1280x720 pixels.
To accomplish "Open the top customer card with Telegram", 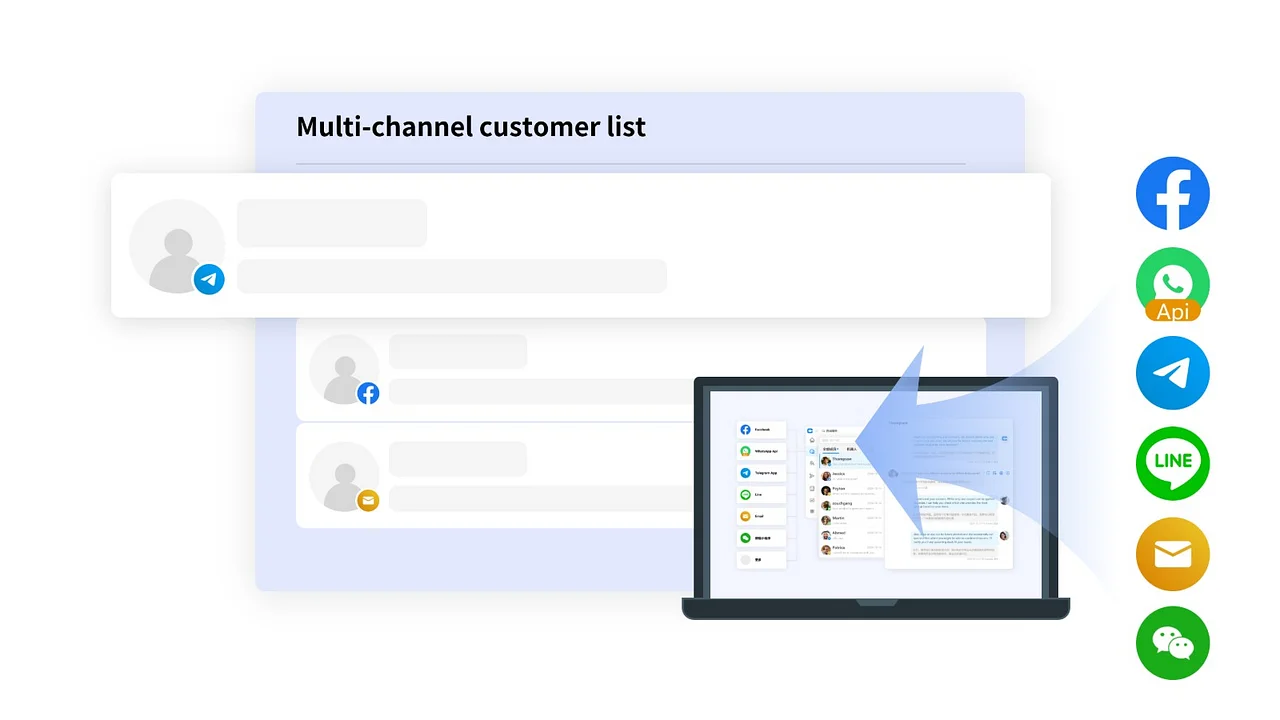I will point(580,246).
